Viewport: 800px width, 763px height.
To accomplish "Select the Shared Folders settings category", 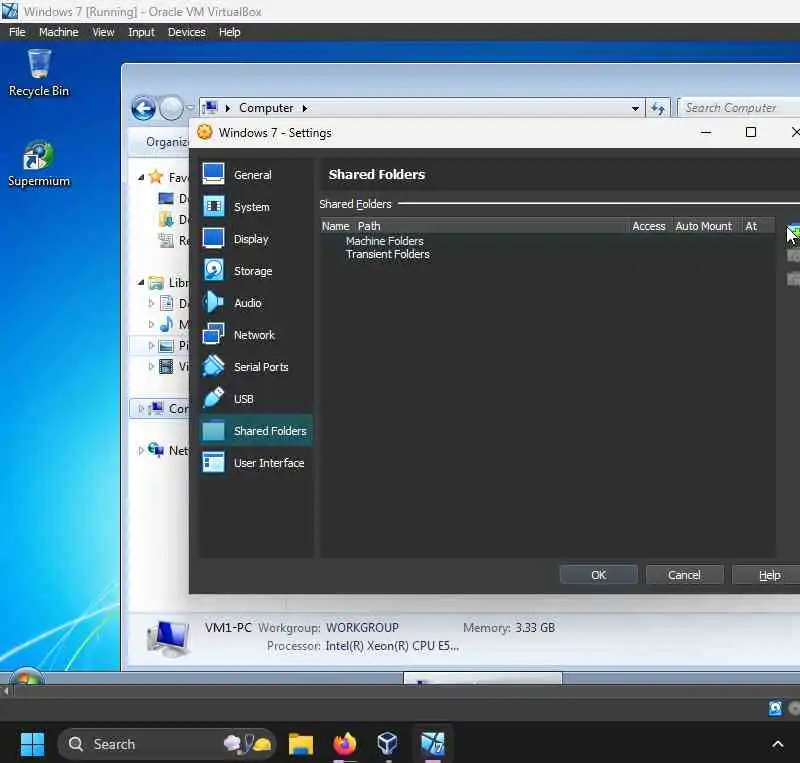I will tap(256, 431).
